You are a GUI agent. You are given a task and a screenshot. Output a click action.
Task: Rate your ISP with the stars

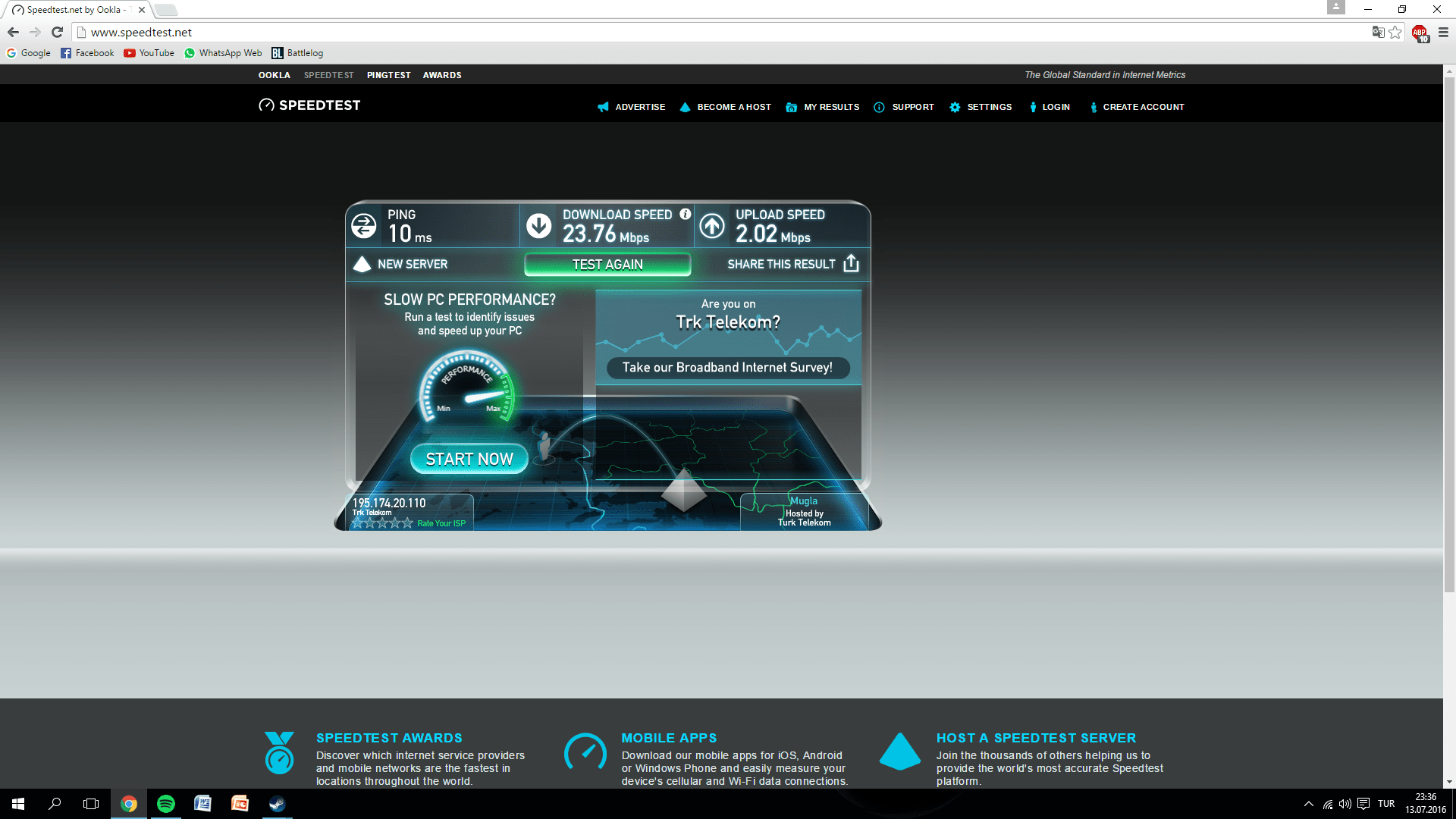[x=382, y=523]
